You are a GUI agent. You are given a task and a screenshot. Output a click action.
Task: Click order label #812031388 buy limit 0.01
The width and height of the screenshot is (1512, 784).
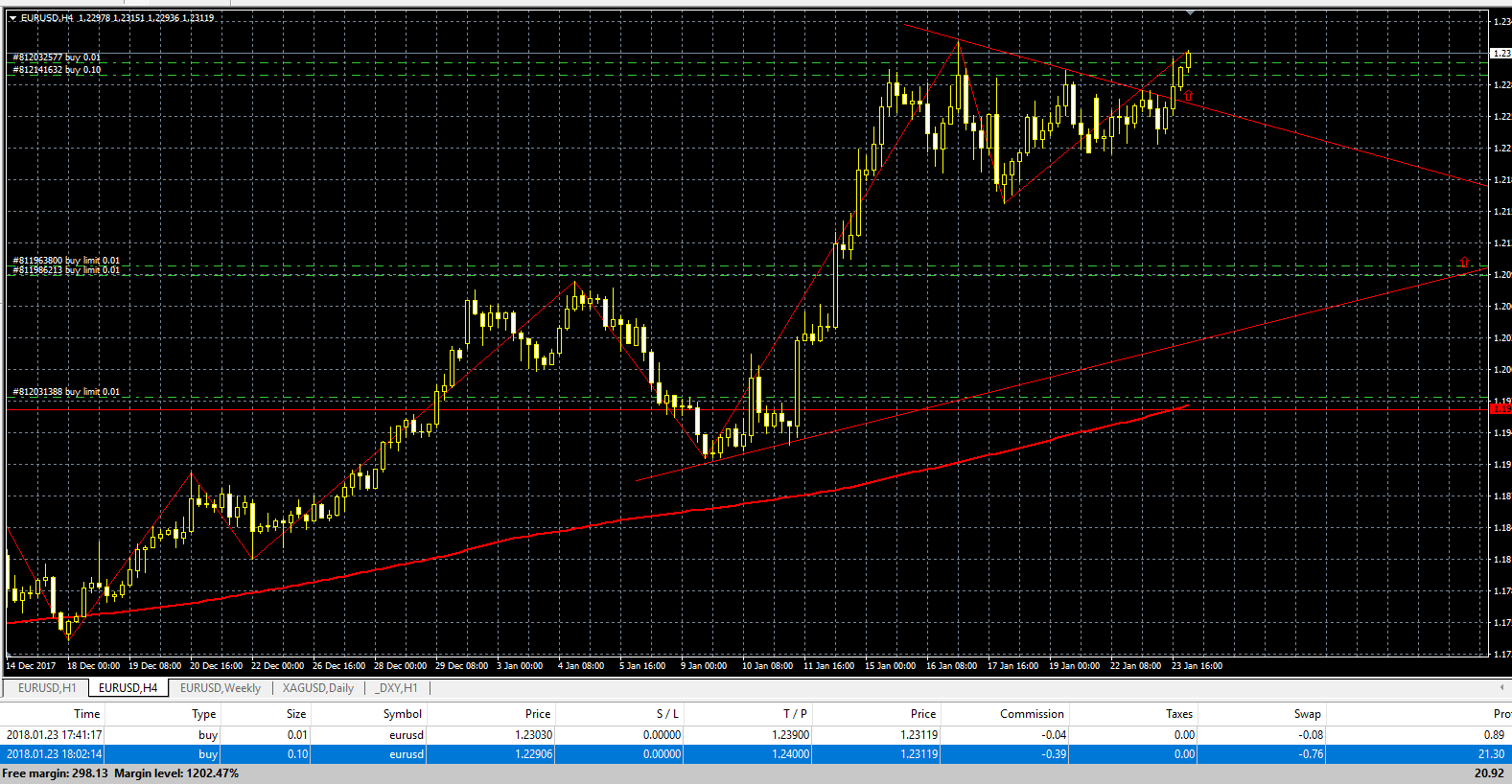click(x=66, y=392)
